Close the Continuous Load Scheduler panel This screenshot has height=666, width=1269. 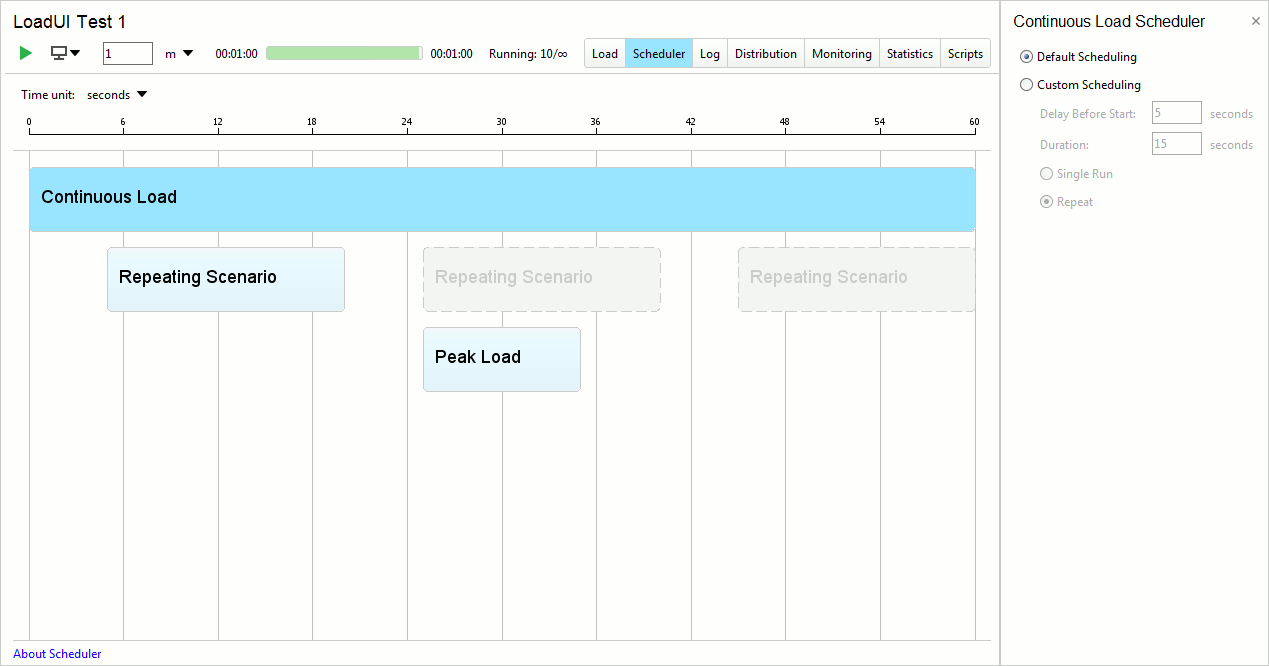[x=1255, y=21]
